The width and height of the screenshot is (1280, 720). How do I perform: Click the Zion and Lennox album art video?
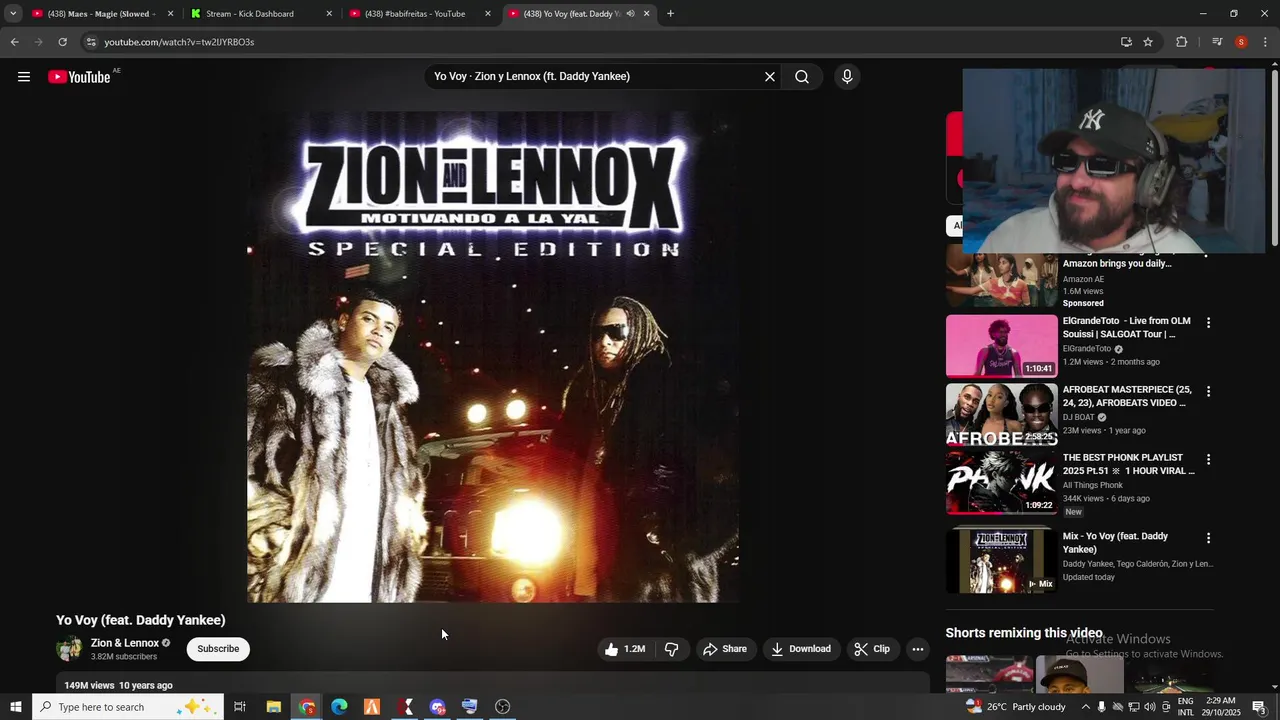click(493, 357)
